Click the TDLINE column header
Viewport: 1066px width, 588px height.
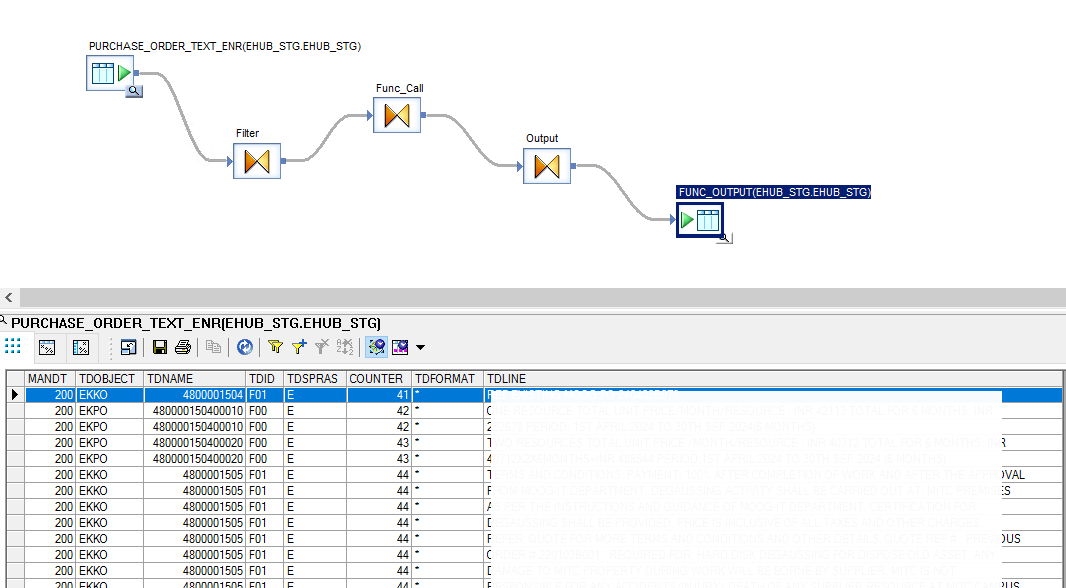(773, 379)
